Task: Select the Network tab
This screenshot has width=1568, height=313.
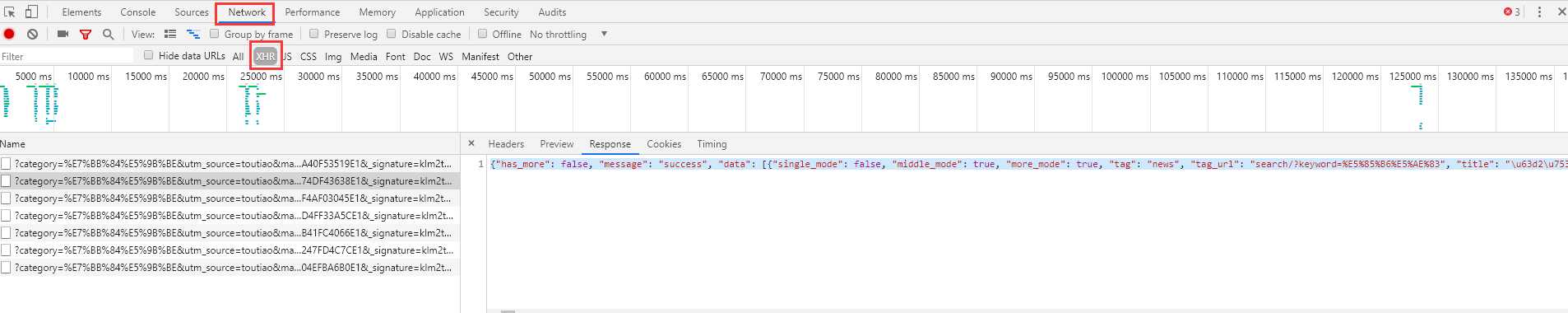Action: (247, 12)
